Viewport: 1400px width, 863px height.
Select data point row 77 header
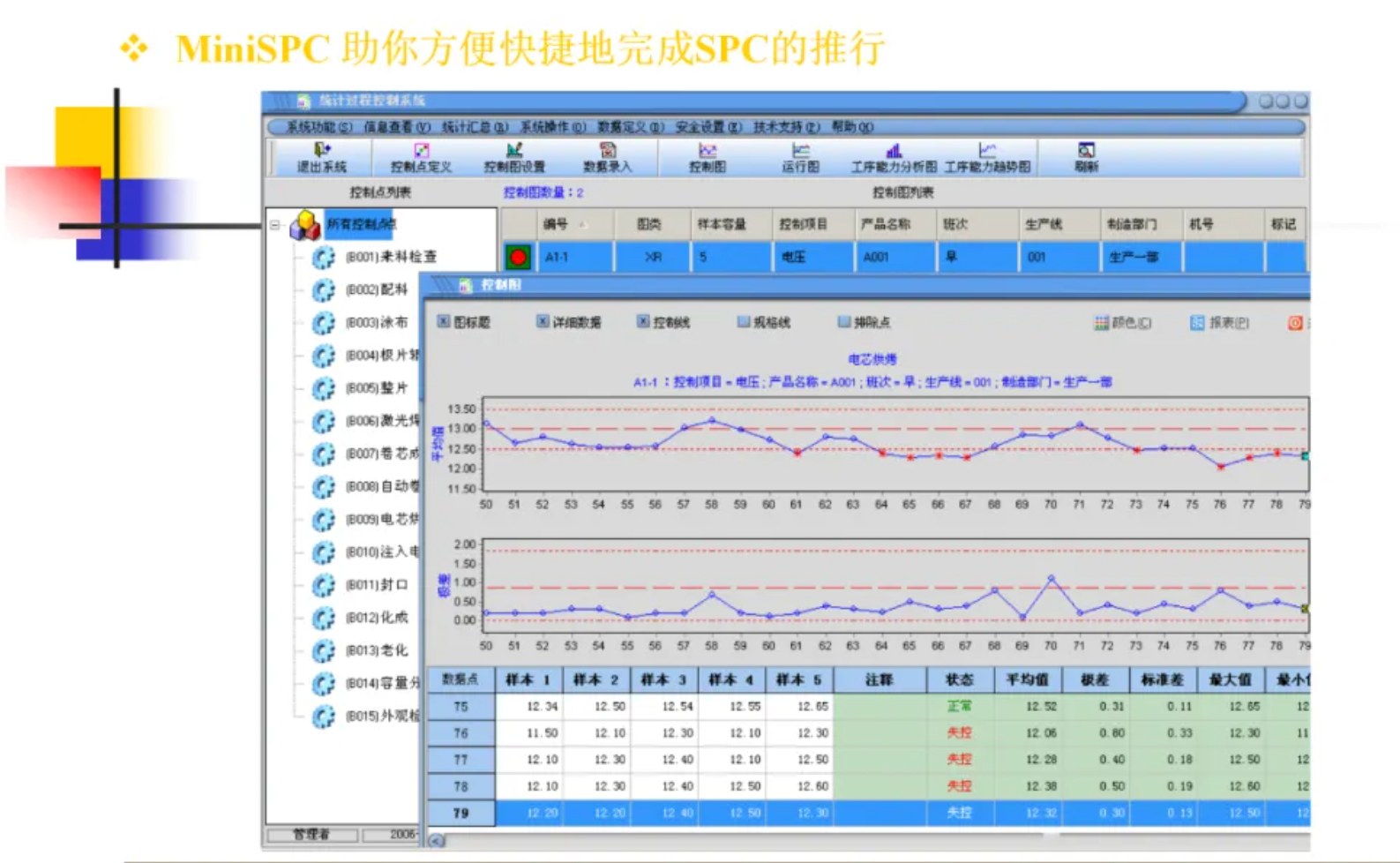click(x=461, y=760)
